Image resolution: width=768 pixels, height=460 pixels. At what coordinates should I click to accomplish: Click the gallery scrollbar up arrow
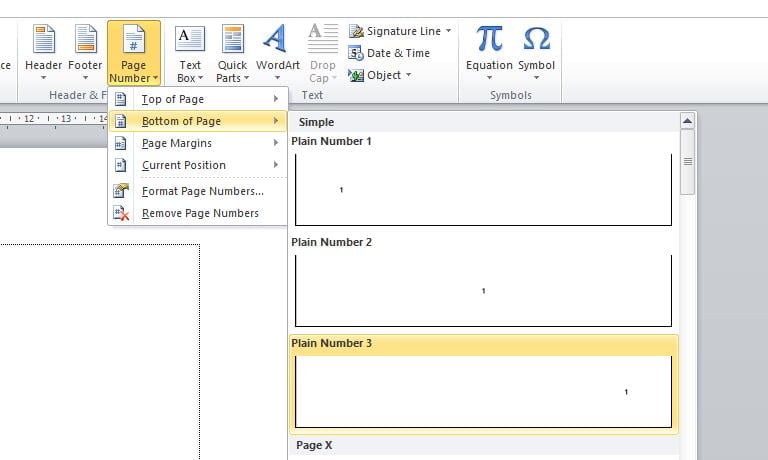tap(687, 121)
